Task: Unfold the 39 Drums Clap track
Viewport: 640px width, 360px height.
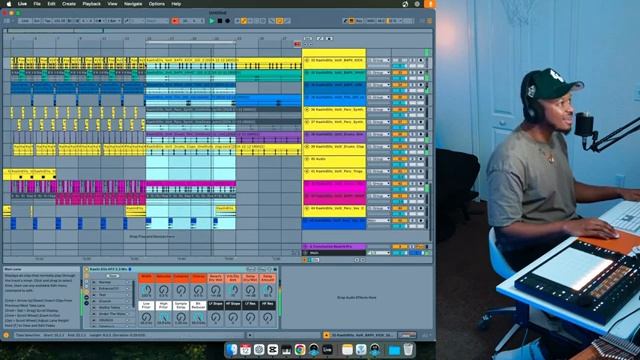Action: click(307, 147)
